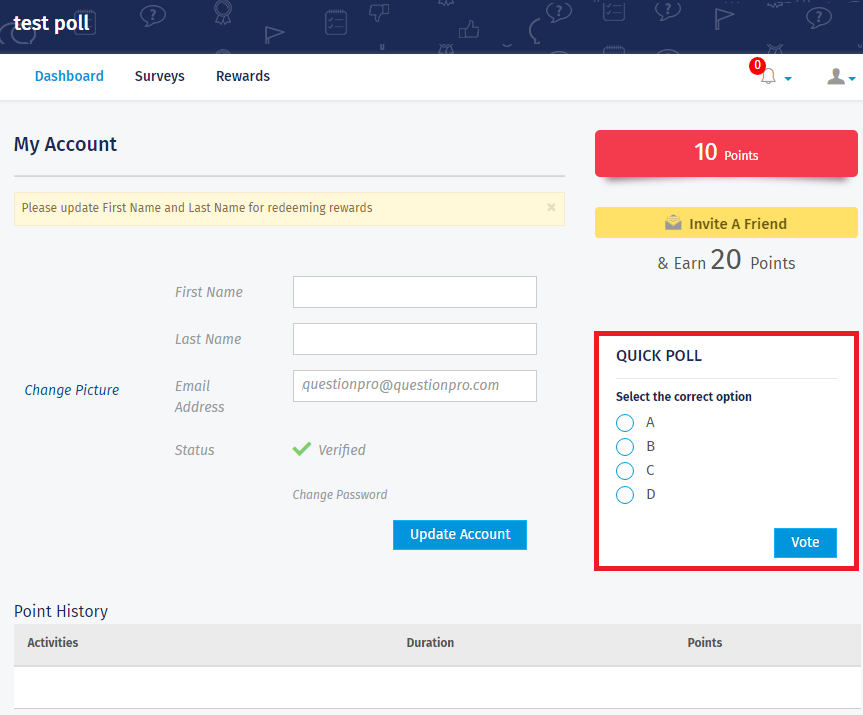This screenshot has height=715, width=863.
Task: Click the green Verified checkmark icon
Action: [x=301, y=449]
